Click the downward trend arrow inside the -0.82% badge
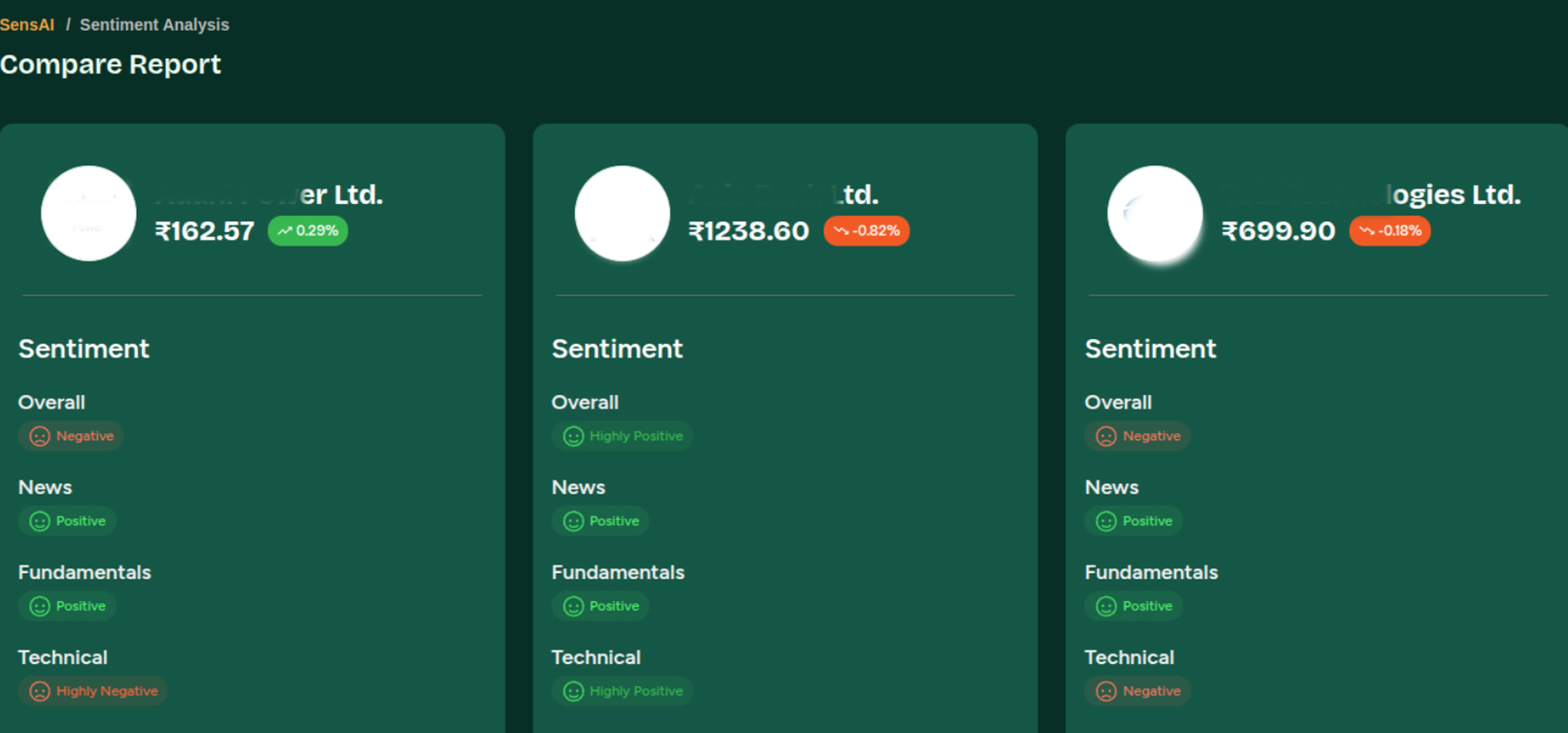This screenshot has height=733, width=1568. click(840, 231)
